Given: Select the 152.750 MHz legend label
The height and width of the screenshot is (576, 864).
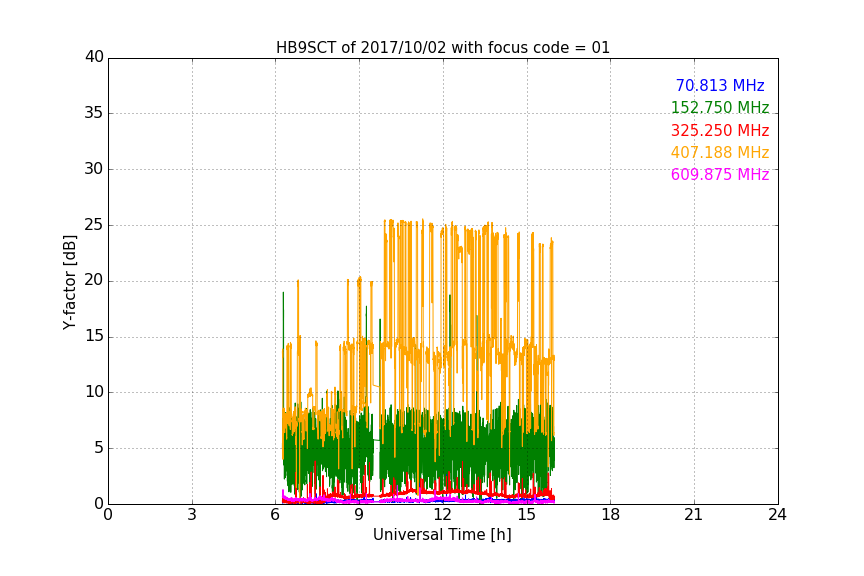Looking at the screenshot, I should [x=720, y=107].
